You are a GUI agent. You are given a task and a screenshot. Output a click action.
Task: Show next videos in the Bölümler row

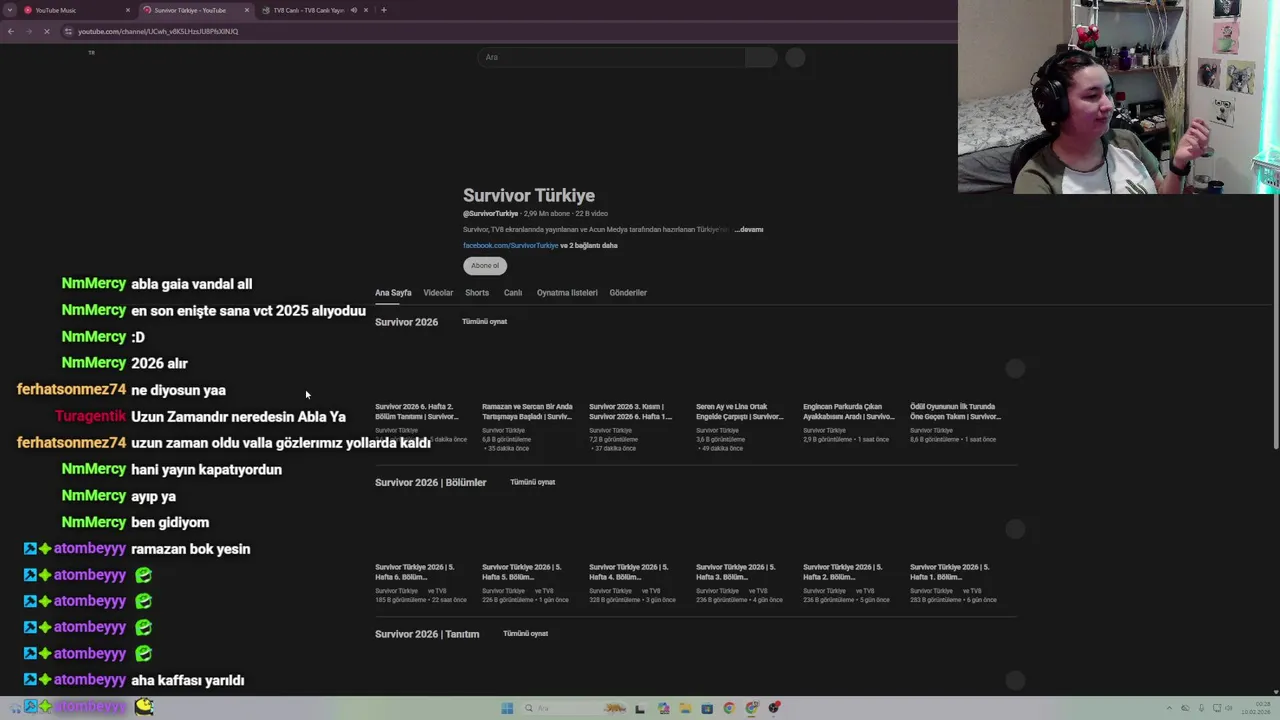[1015, 529]
